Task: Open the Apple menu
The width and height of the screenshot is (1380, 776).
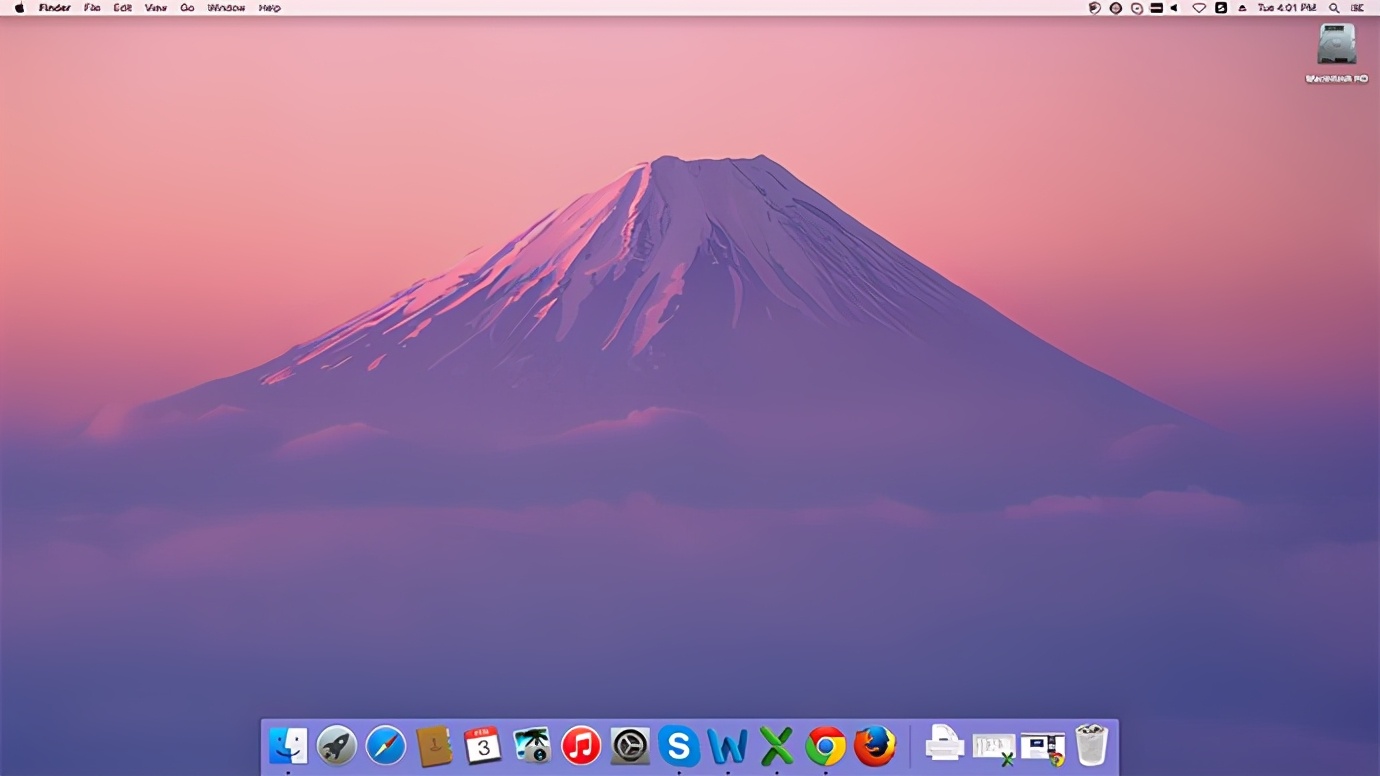Action: (x=19, y=8)
